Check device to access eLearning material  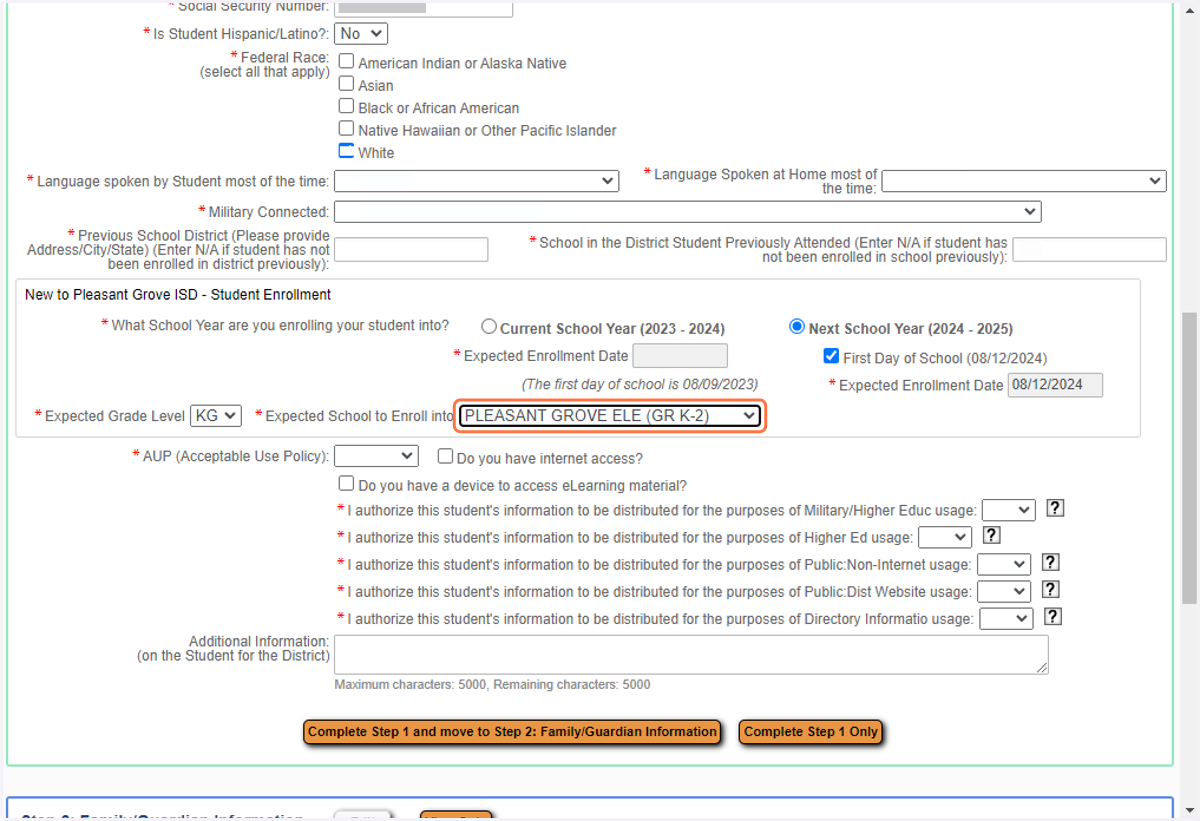347,484
